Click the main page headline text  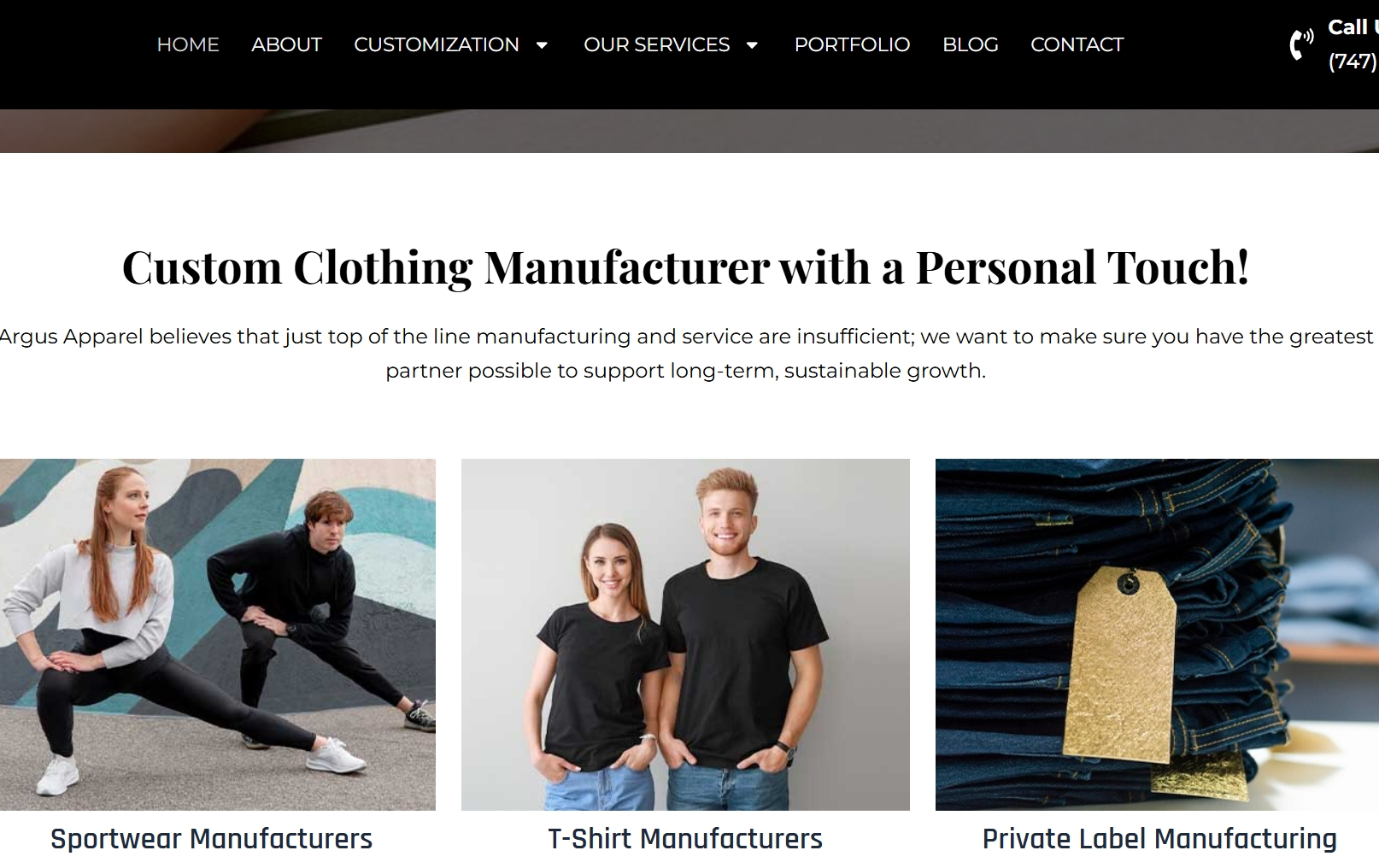point(688,268)
